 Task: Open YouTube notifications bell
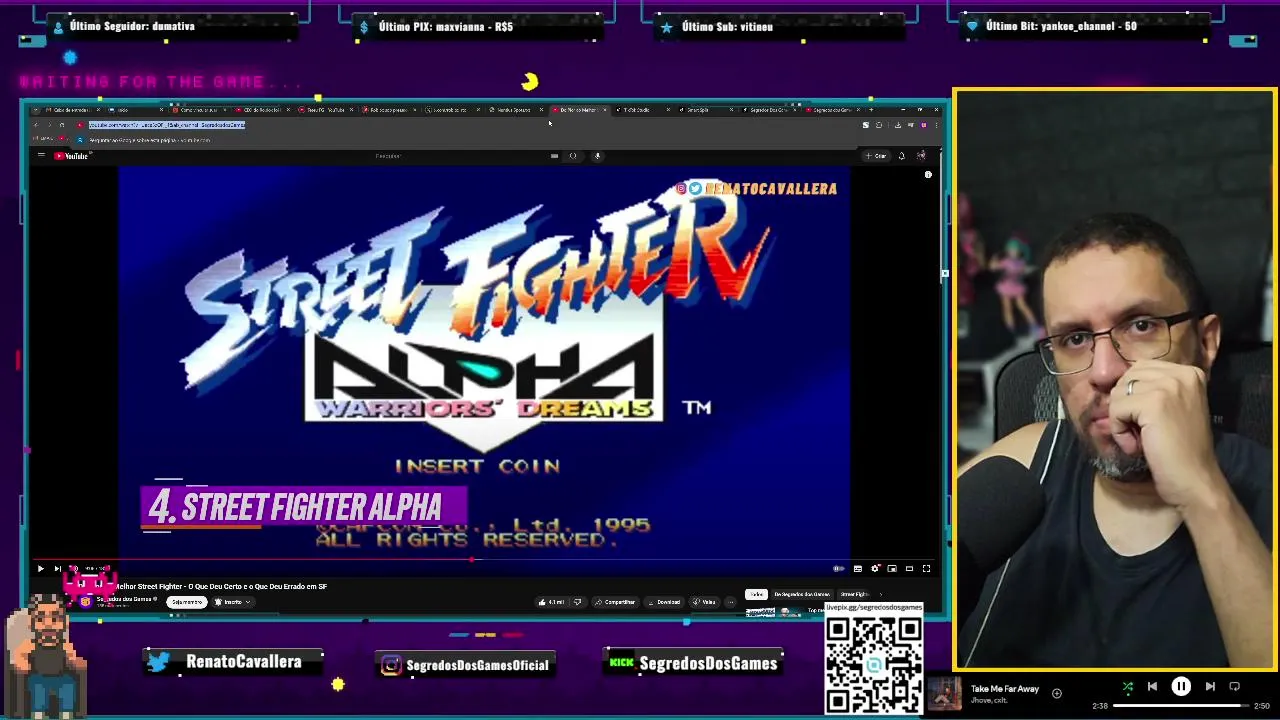click(x=902, y=156)
